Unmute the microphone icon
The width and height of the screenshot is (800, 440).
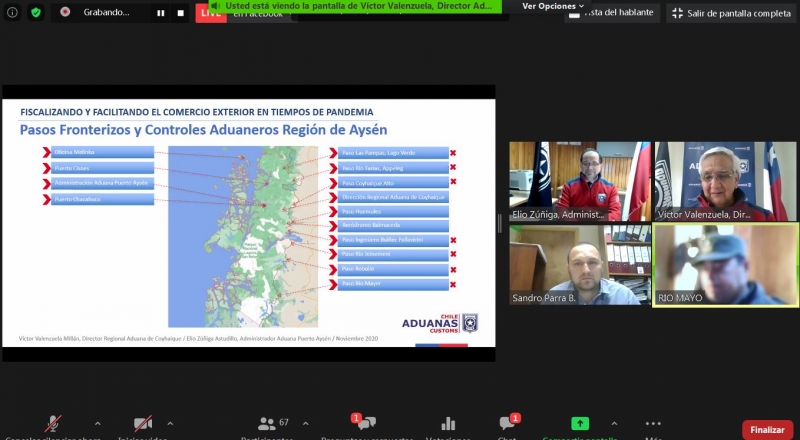(x=53, y=424)
